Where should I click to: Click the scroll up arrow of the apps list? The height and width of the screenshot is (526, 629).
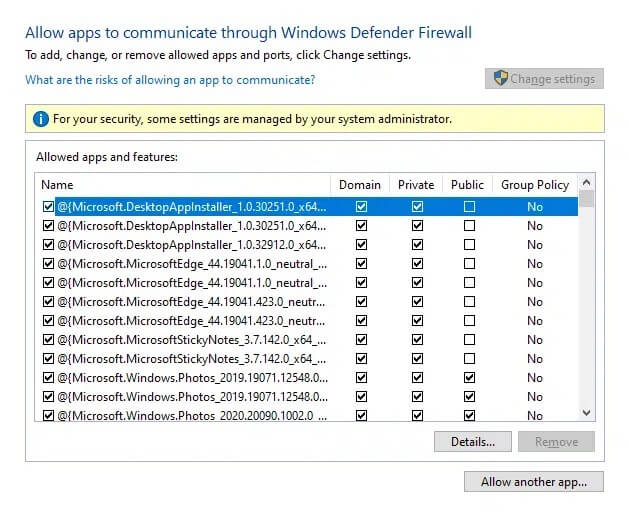586,183
